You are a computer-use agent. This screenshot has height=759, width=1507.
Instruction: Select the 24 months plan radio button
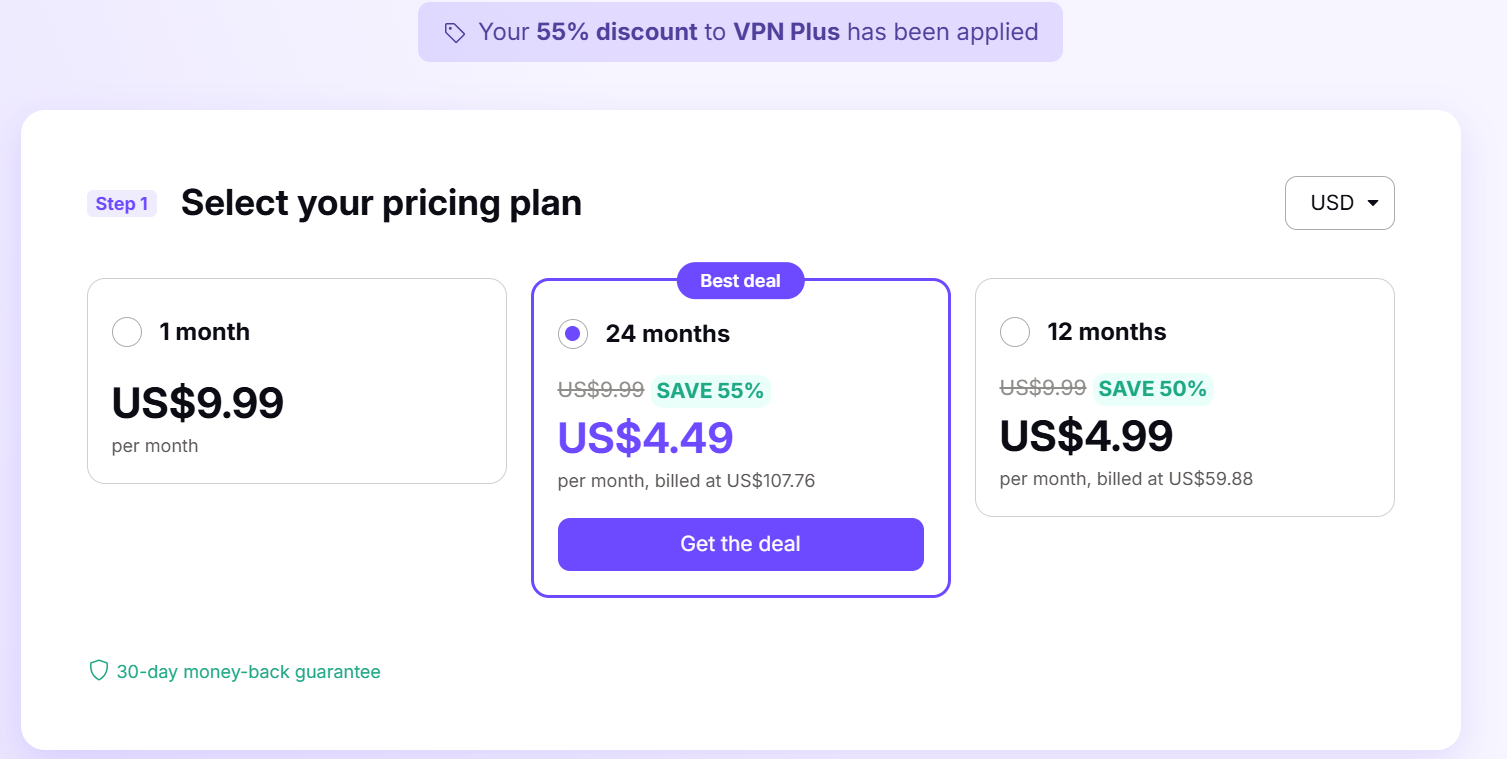572,334
